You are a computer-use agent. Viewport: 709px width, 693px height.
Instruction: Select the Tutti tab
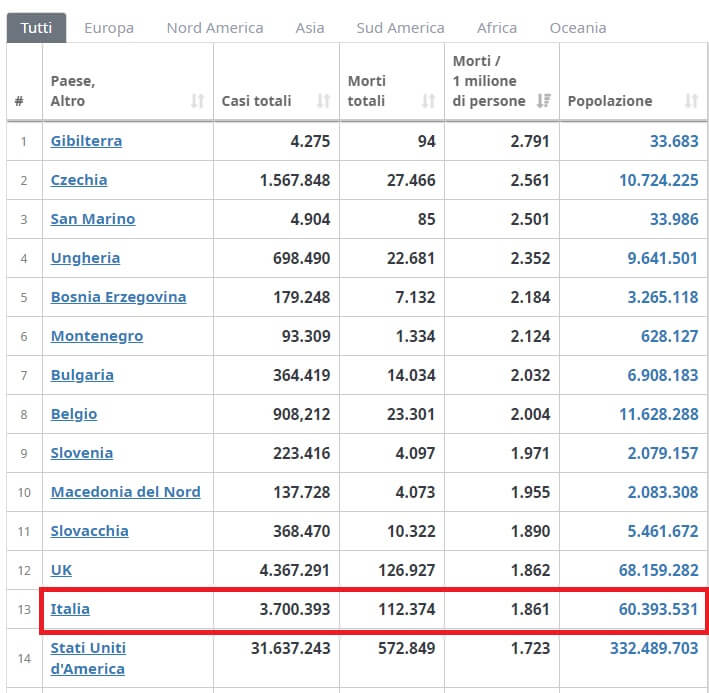pos(36,28)
